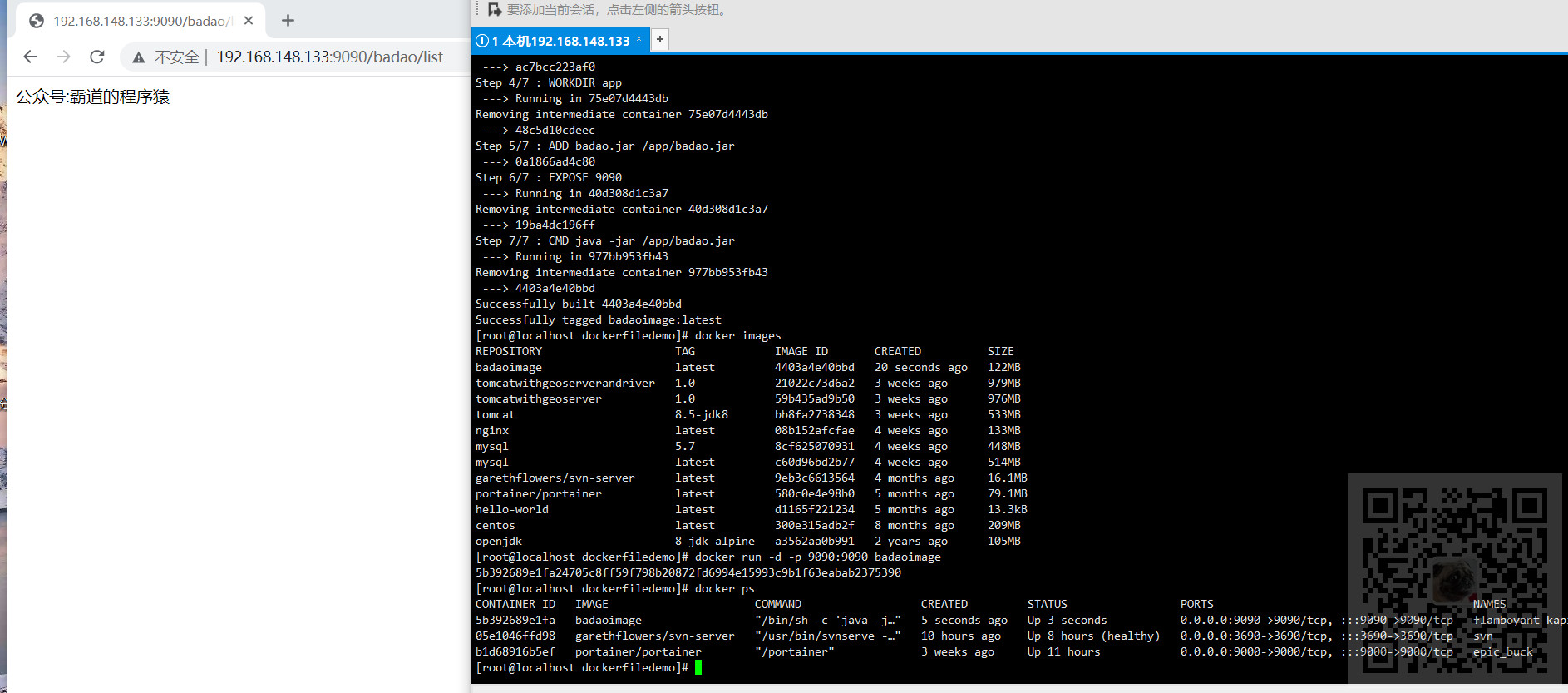Viewport: 1568px width, 693px height.
Task: Click the browser back arrow
Action: point(31,57)
